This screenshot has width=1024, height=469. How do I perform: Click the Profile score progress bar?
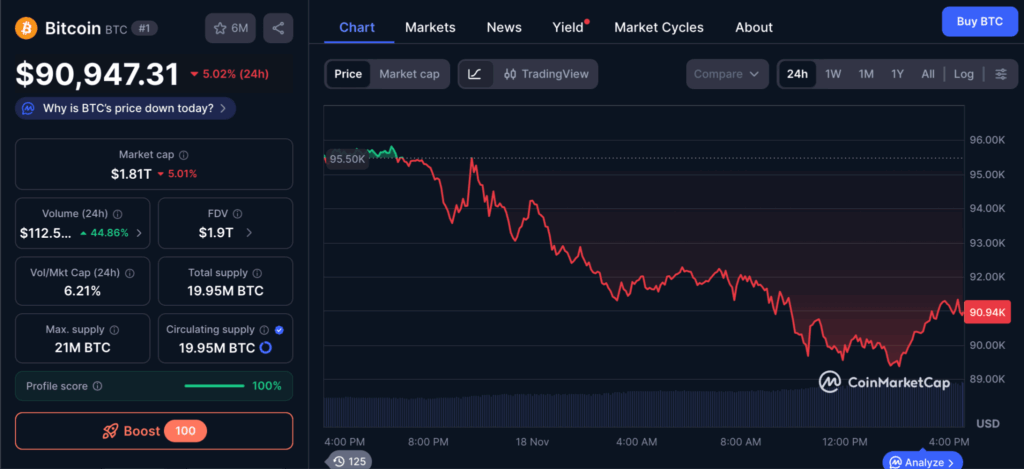(214, 386)
